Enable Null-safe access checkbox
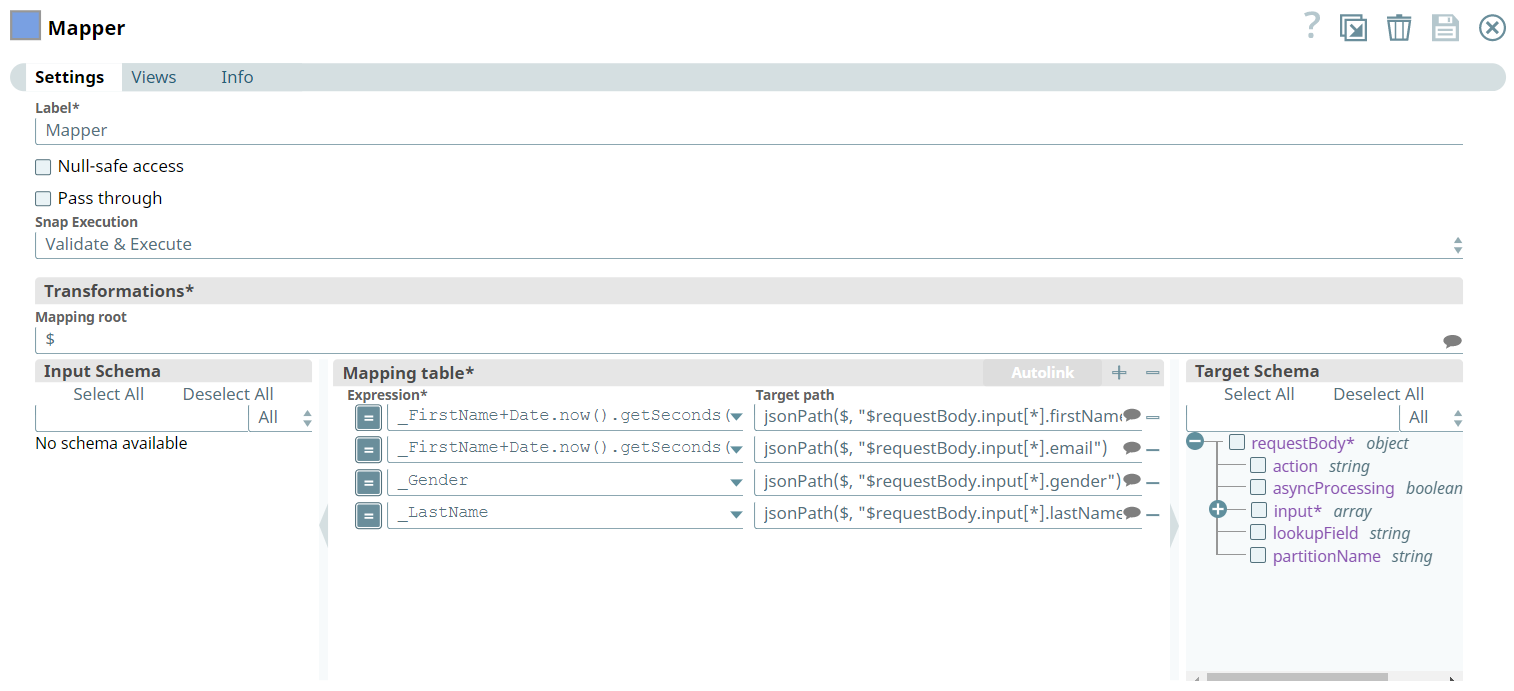1514x691 pixels. 43,167
